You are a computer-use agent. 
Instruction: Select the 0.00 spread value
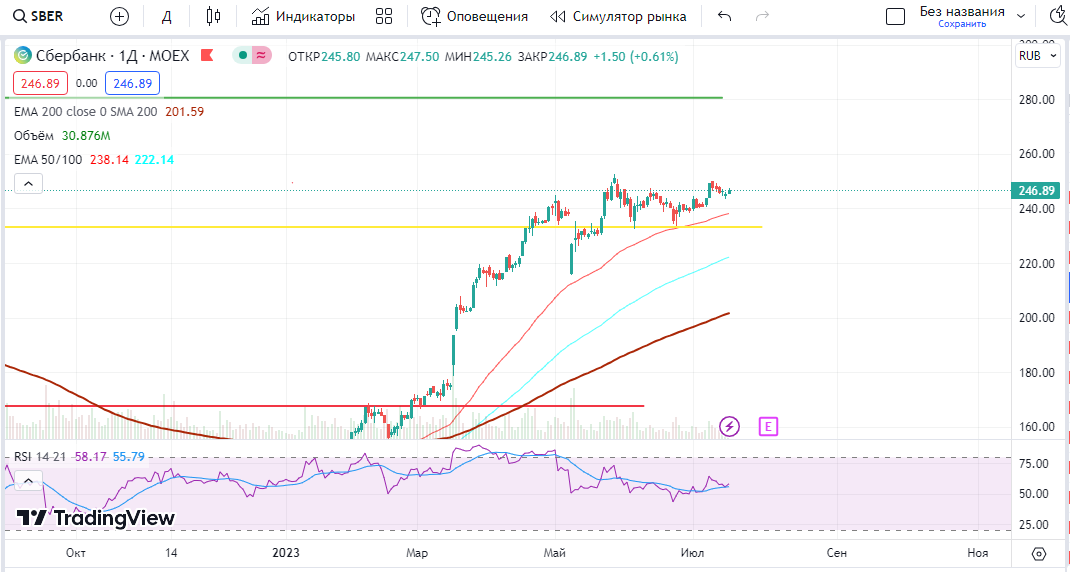(x=87, y=83)
